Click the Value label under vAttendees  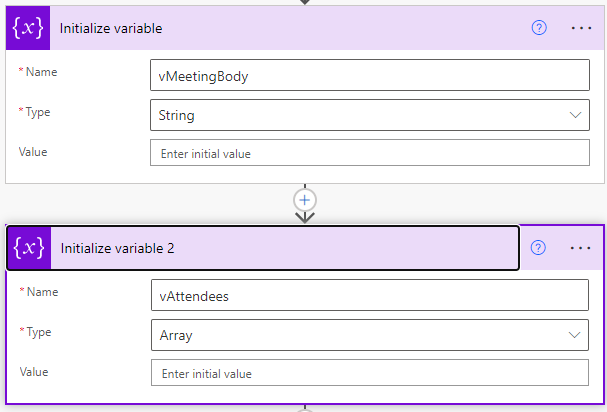(x=34, y=371)
